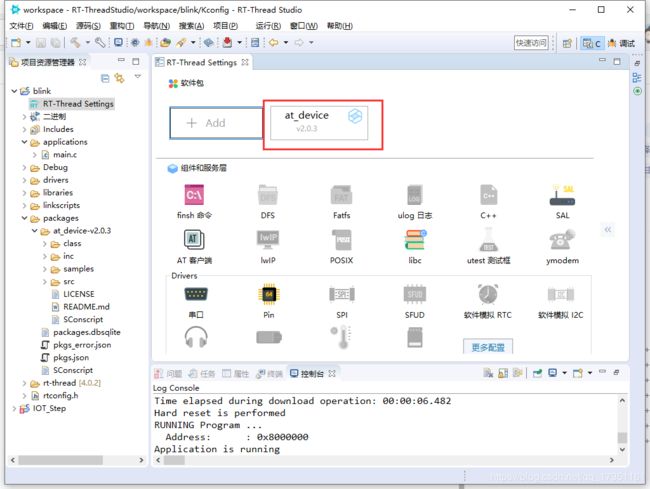Open the 编辑(E) menu

coord(54,26)
